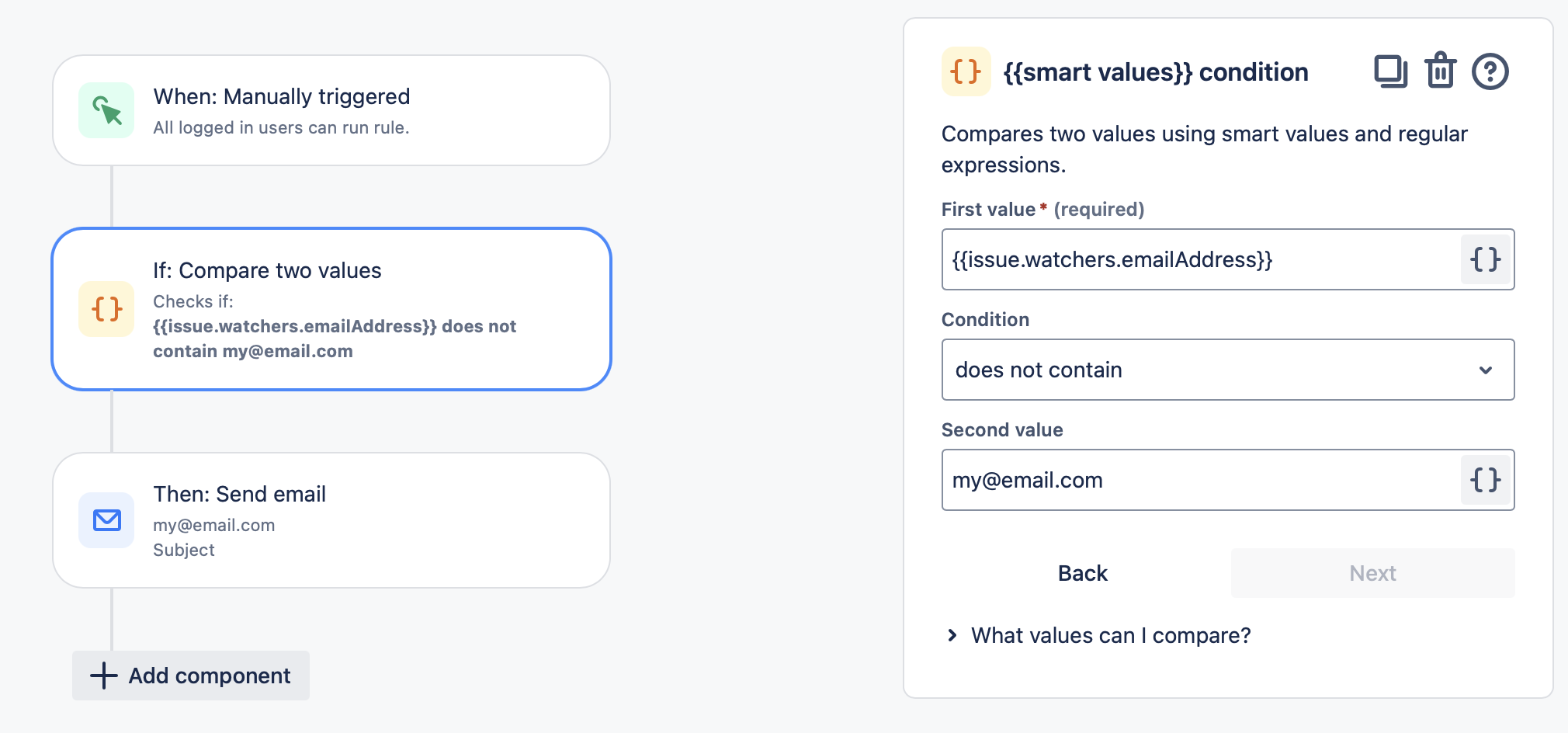Insert smart value into First value field
This screenshot has width=1568, height=733.
[1485, 260]
